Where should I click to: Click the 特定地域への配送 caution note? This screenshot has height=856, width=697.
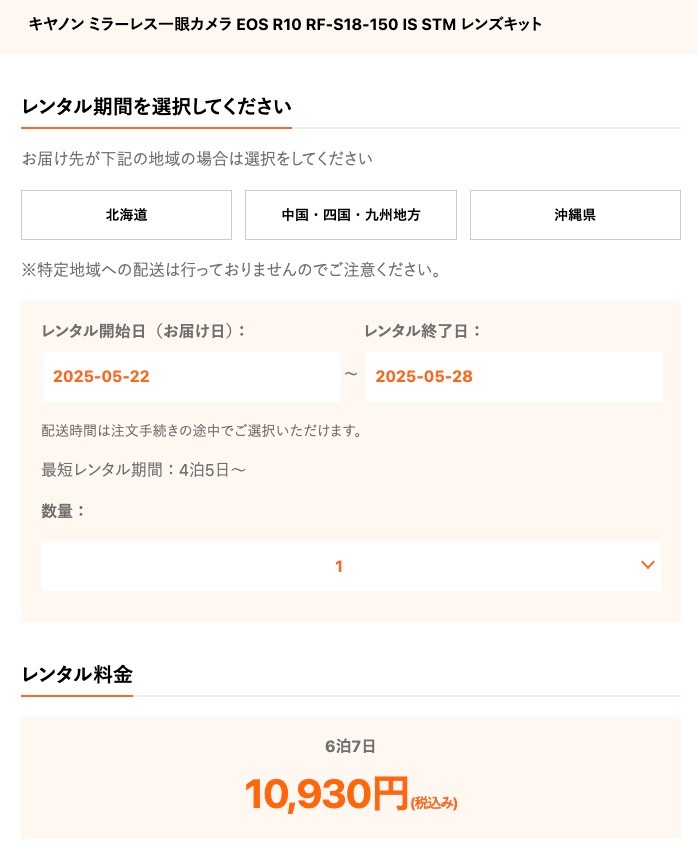click(231, 270)
